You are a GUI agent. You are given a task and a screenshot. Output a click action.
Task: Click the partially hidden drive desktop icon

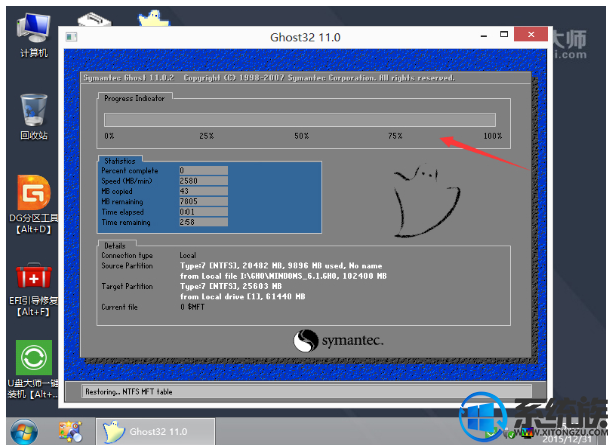click(94, 19)
